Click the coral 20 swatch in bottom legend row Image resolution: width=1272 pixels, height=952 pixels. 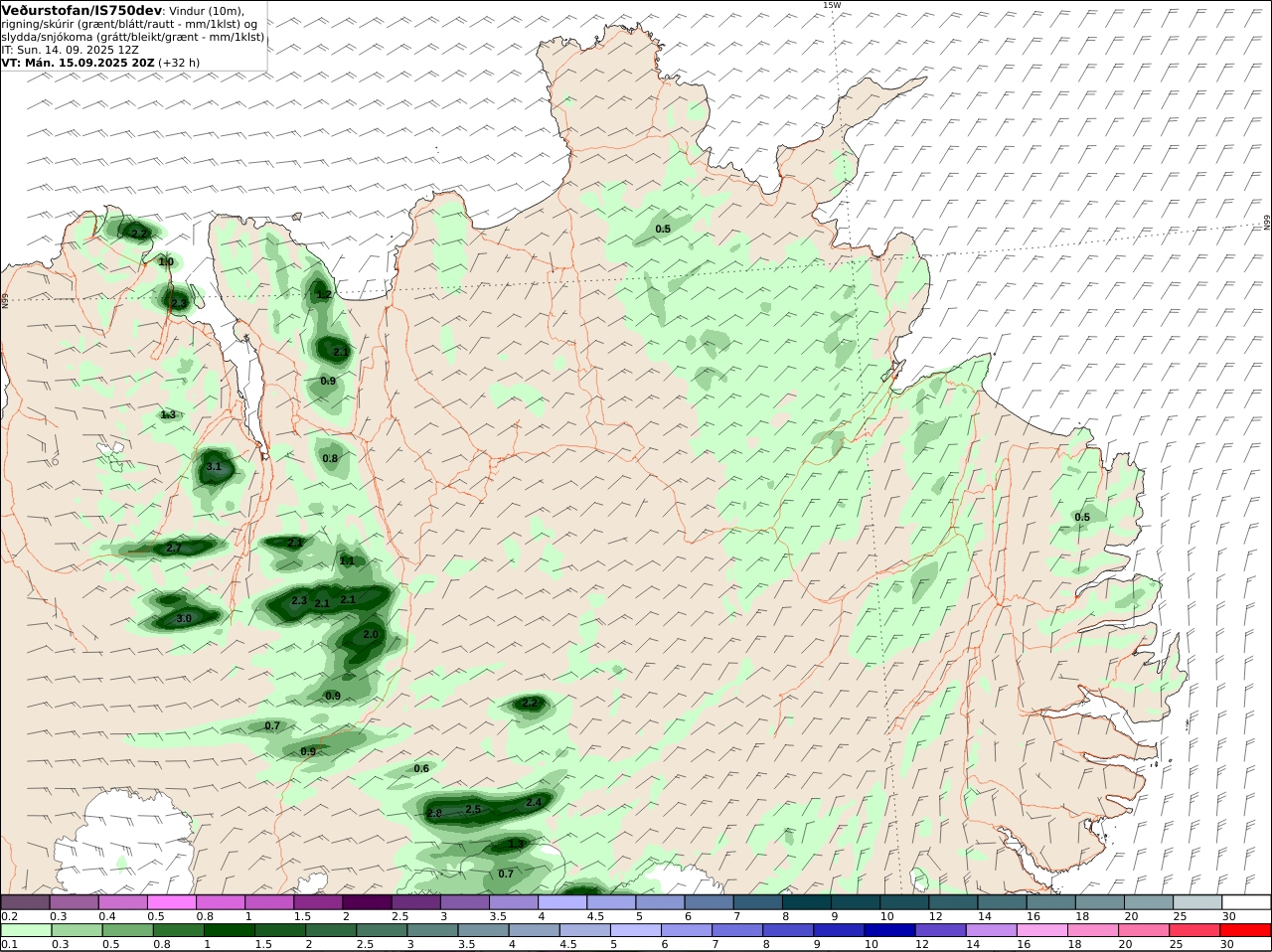click(x=1146, y=930)
